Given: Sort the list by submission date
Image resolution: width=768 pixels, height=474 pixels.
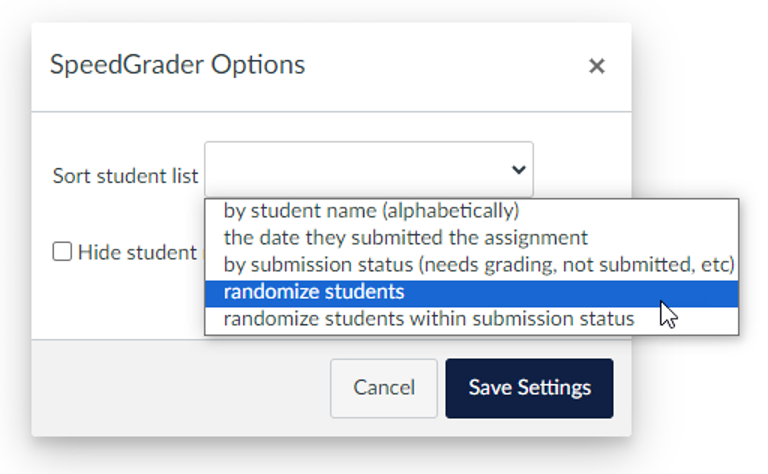Looking at the screenshot, I should 405,238.
